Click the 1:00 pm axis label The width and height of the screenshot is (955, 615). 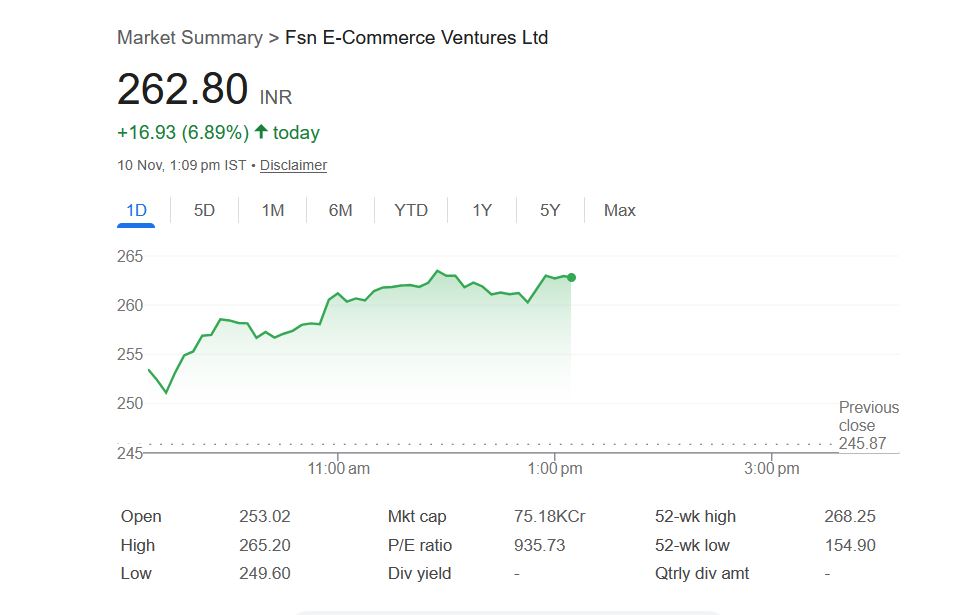click(554, 468)
